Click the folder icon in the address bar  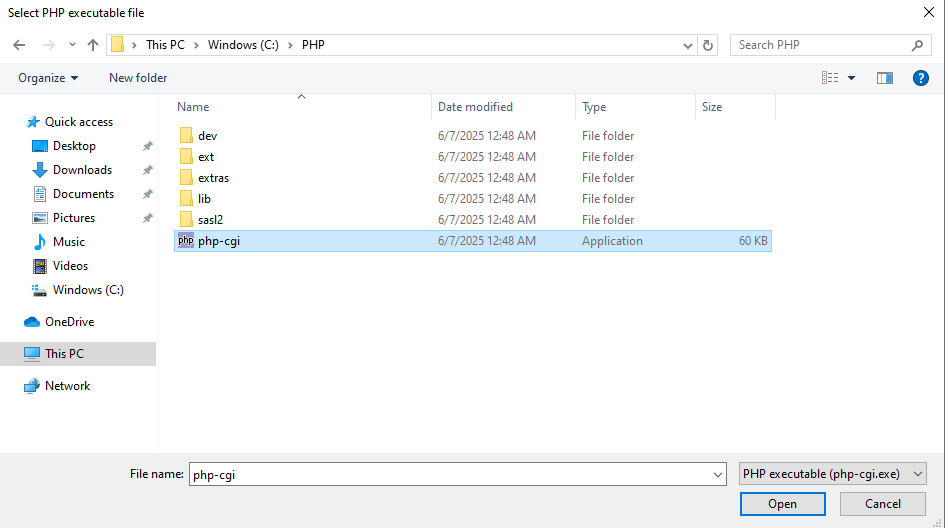[117, 45]
